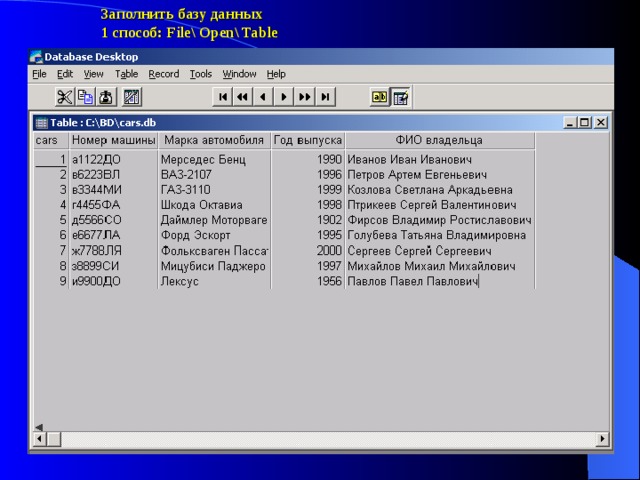Click the 'Марка автомобиля' column header
640x480 pixels.
214,140
